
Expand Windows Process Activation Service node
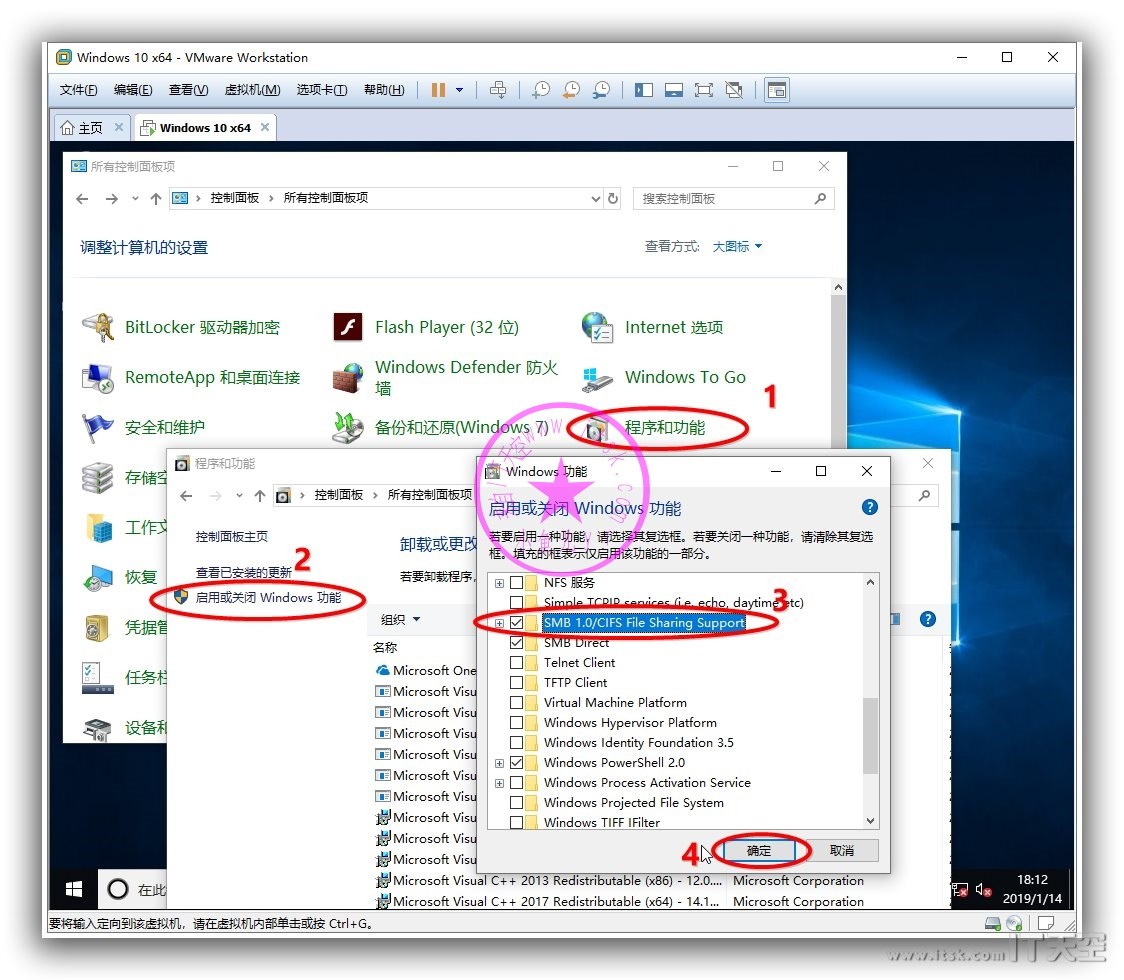pyautogui.click(x=499, y=783)
